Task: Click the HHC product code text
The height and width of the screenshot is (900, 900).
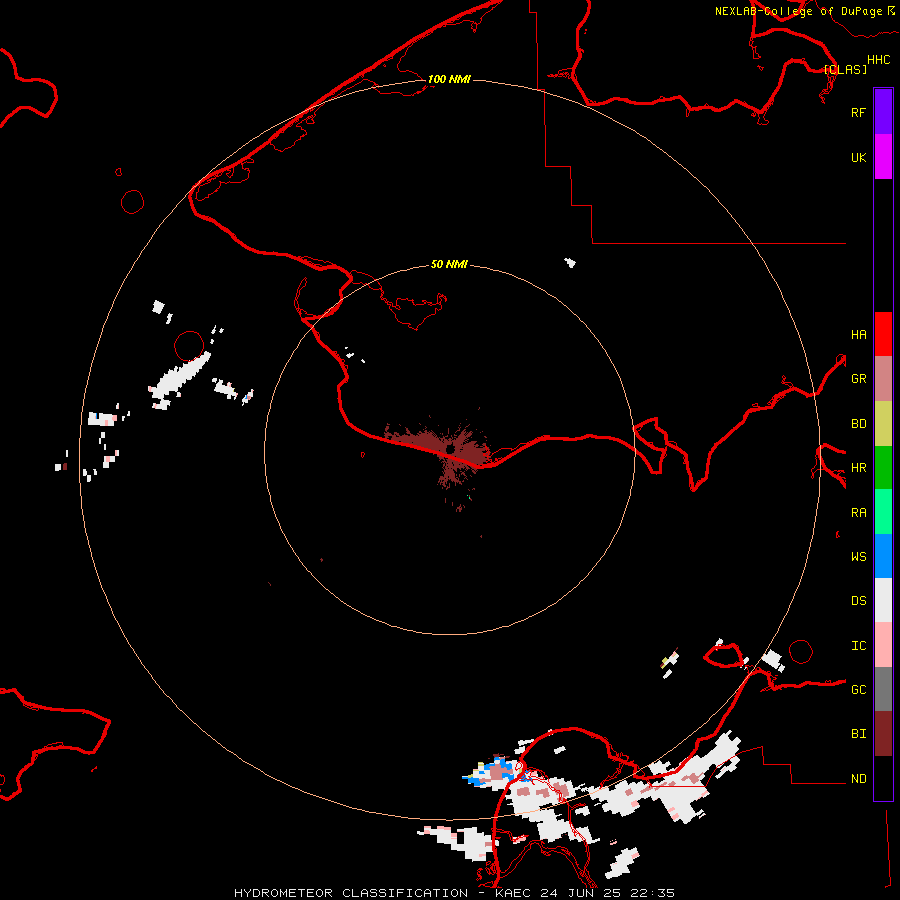Action: coord(878,60)
